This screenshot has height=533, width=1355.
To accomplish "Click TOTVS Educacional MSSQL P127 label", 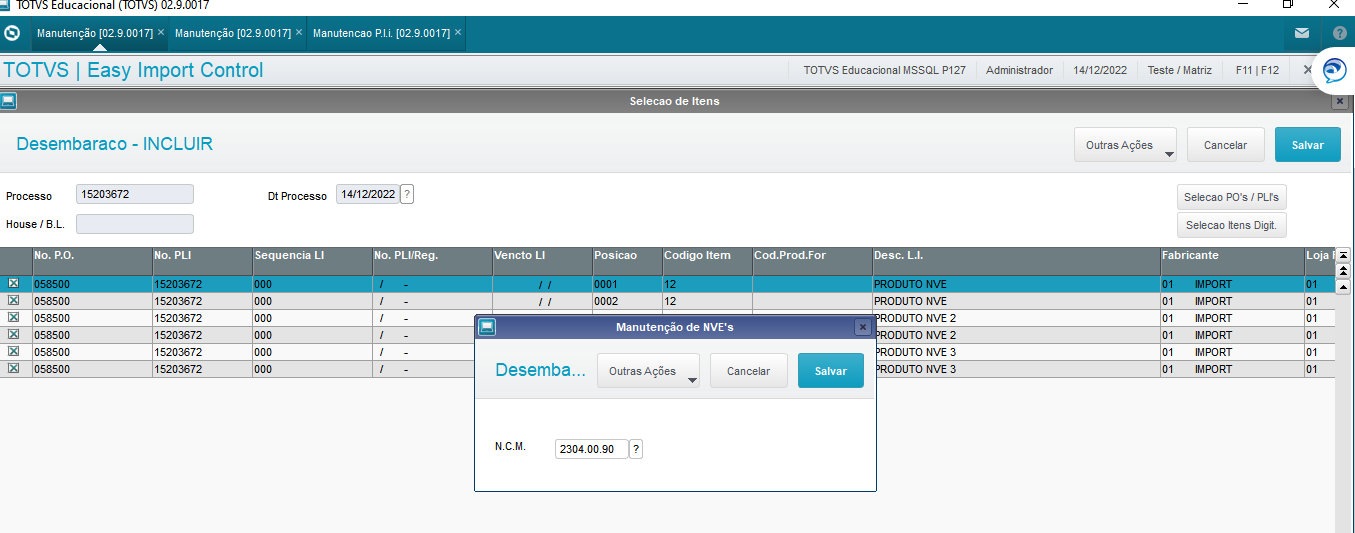I will (x=884, y=70).
